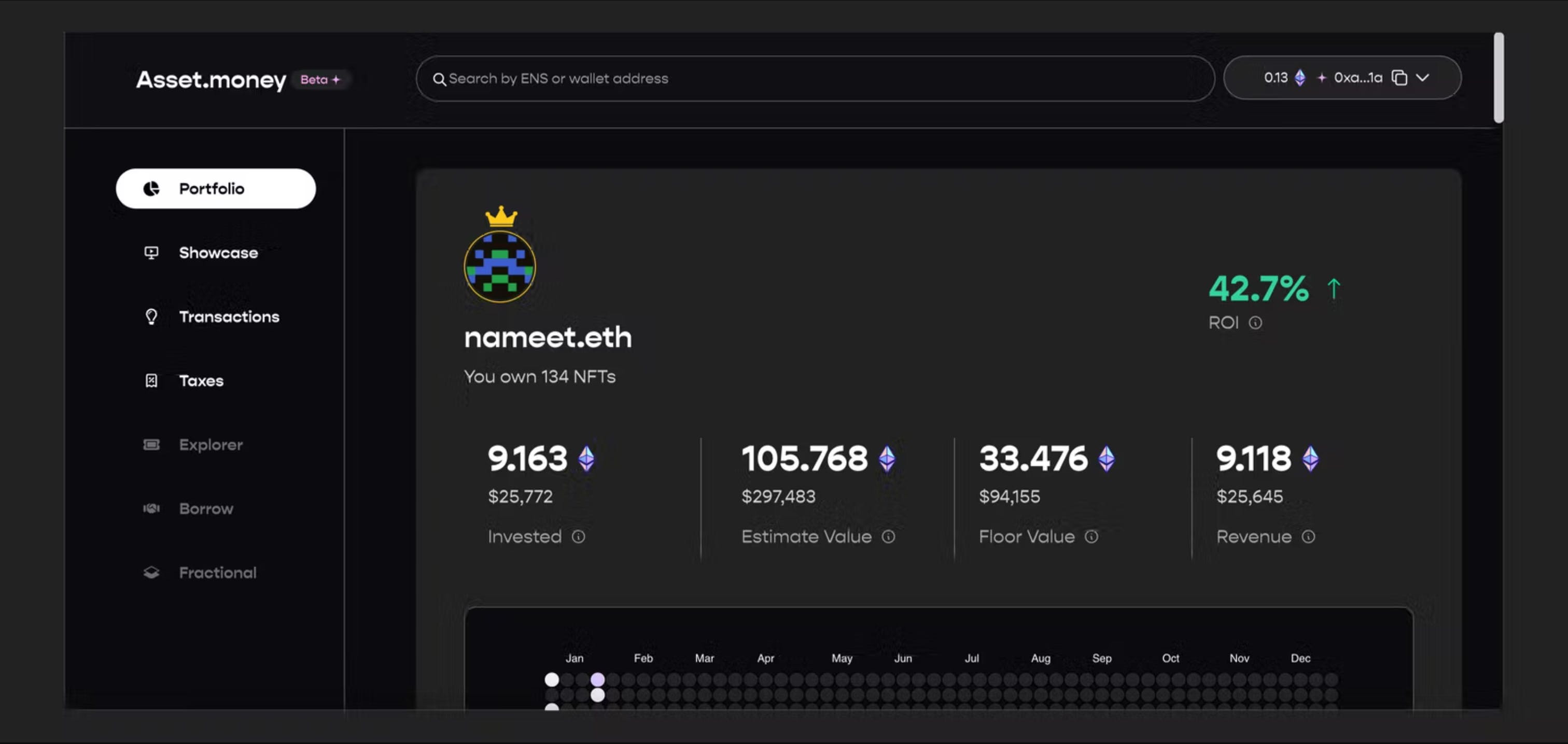
Task: Expand the wallet account dropdown chevron
Action: coord(1422,78)
